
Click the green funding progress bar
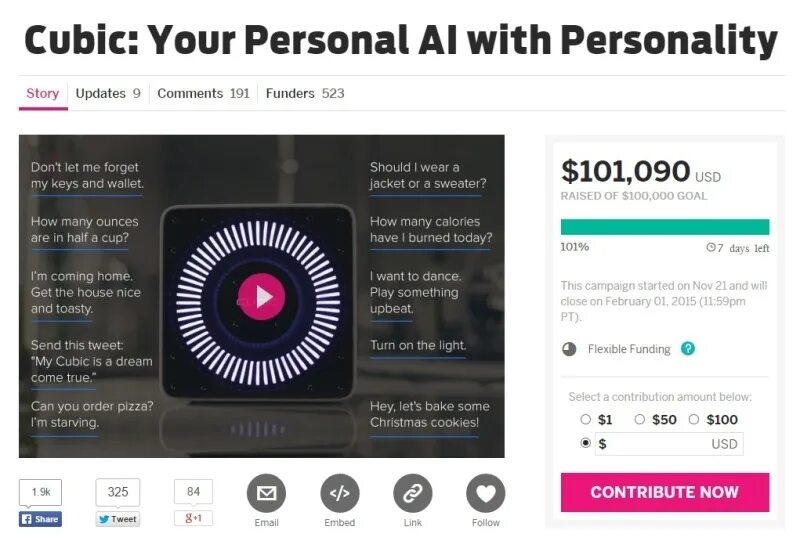(x=665, y=227)
